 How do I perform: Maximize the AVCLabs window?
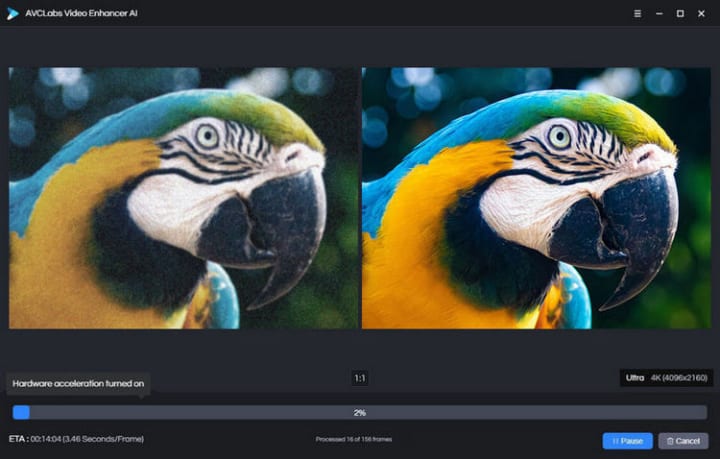[x=680, y=14]
